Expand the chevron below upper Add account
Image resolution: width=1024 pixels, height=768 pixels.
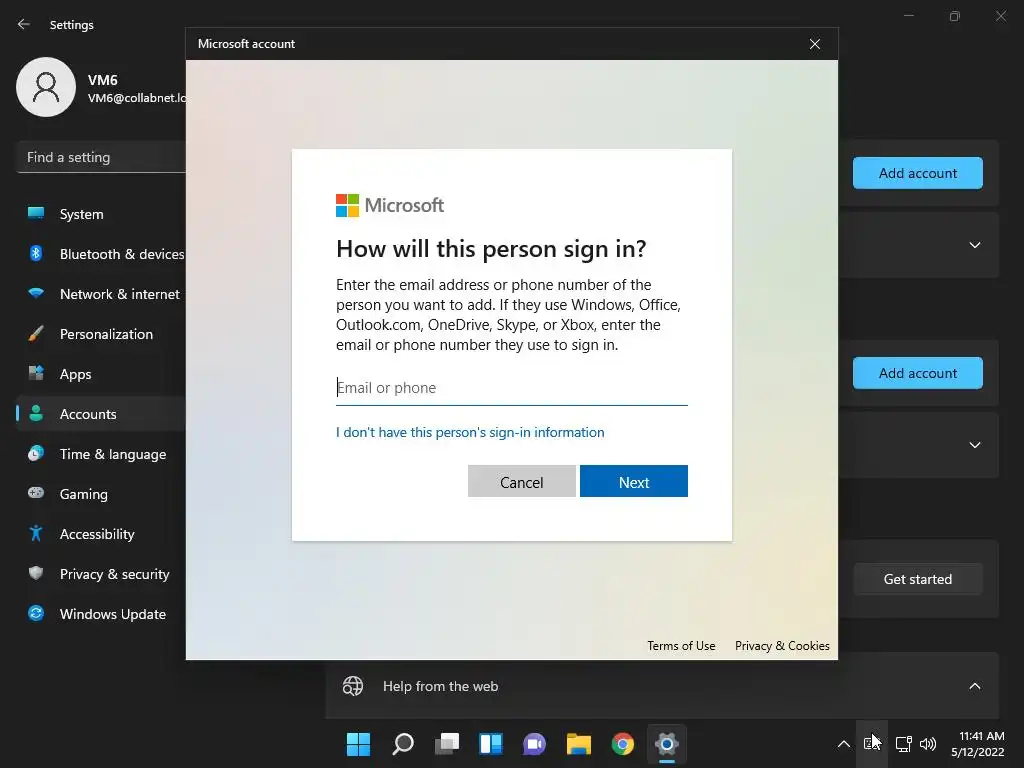pyautogui.click(x=974, y=245)
